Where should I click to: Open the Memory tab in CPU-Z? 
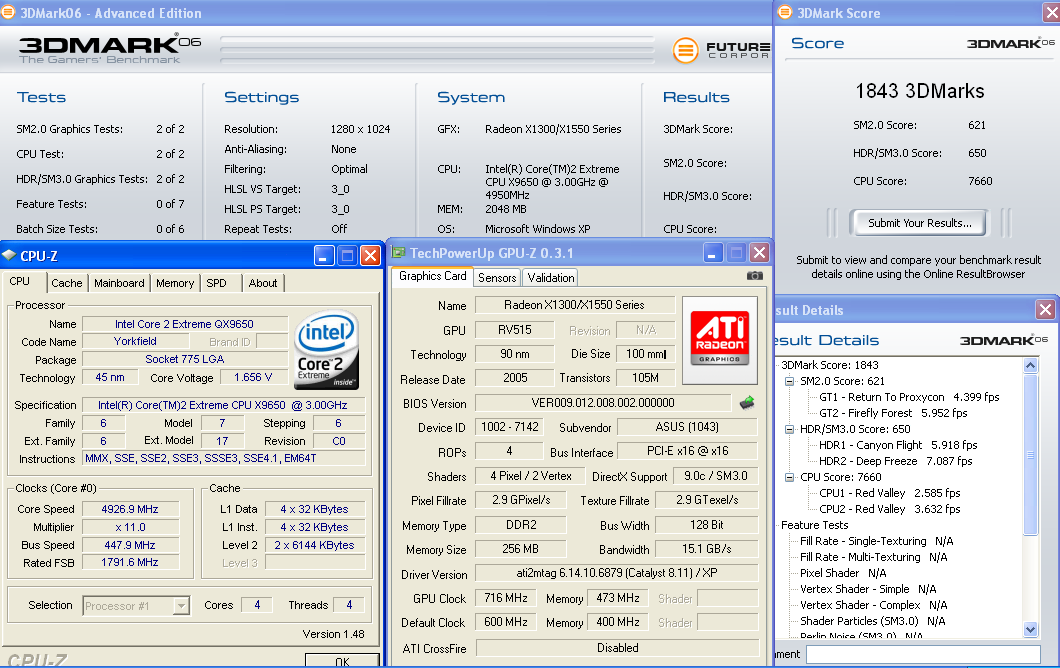175,283
